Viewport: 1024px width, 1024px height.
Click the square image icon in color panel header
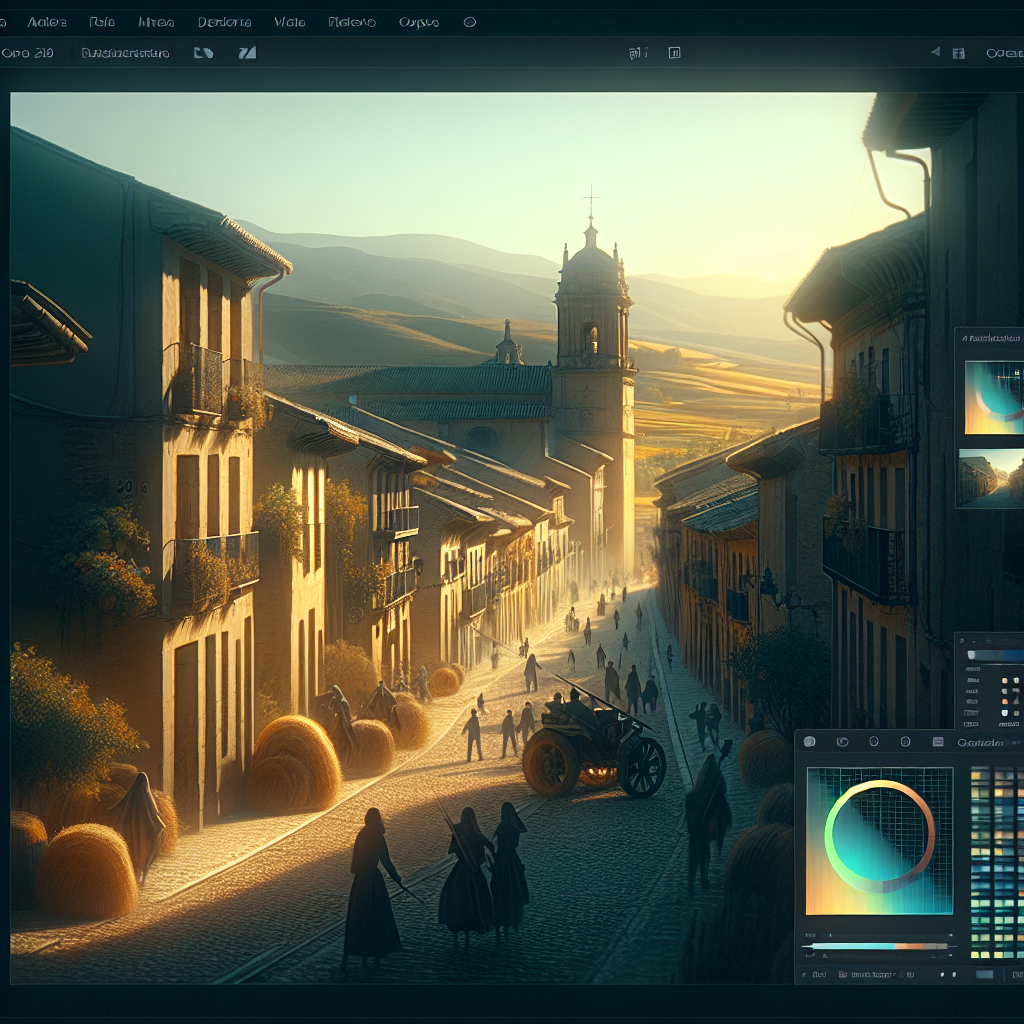pyautogui.click(x=937, y=742)
